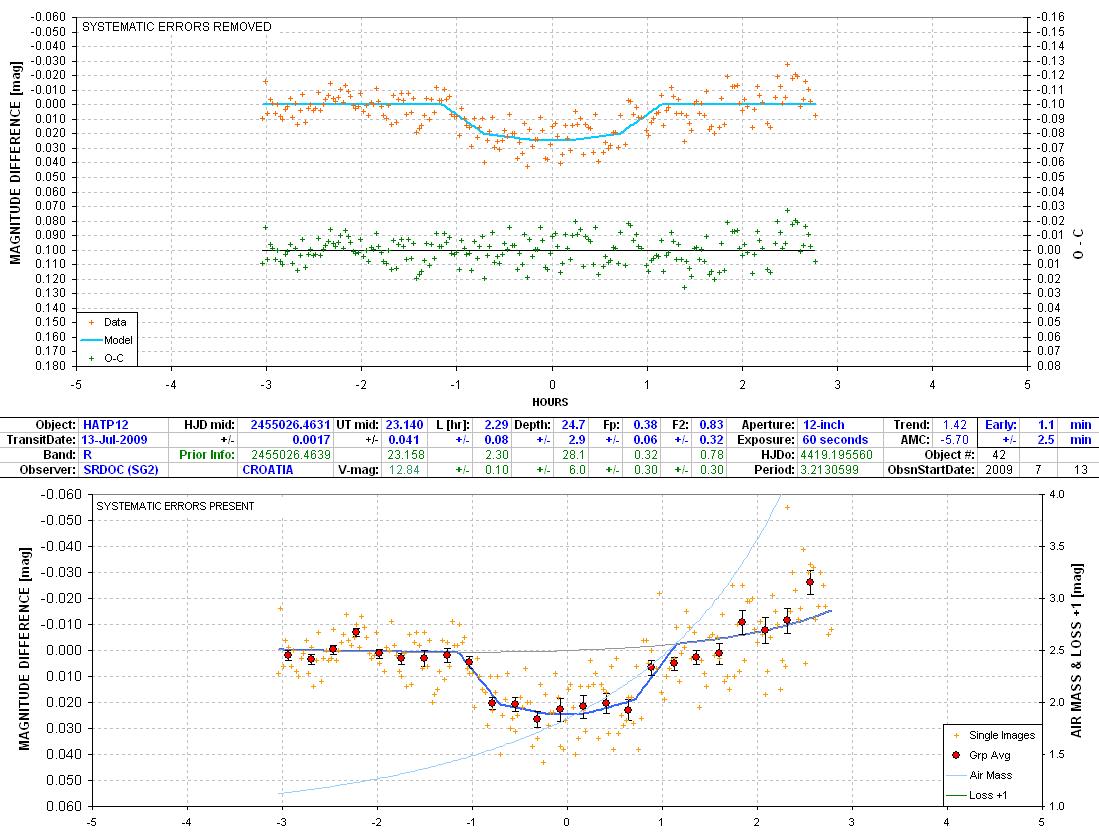Click the Period value 3.2130599
Image resolution: width=1099 pixels, height=834 pixels.
click(829, 469)
